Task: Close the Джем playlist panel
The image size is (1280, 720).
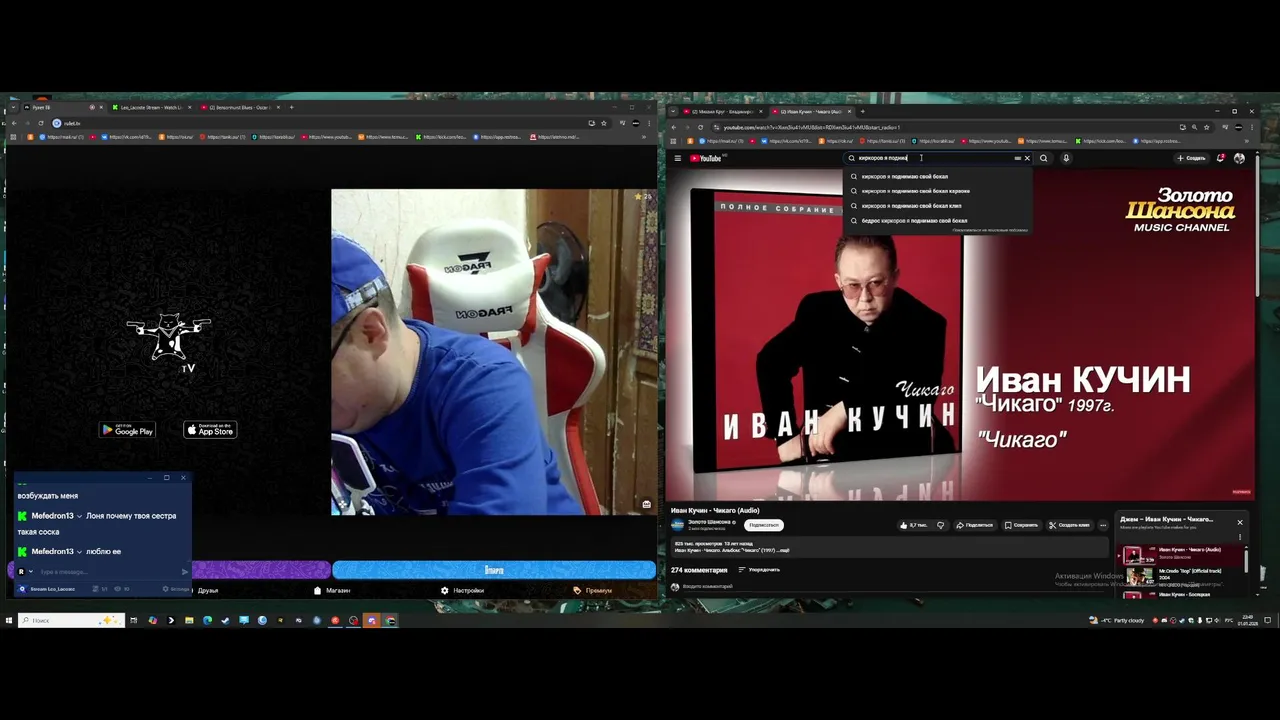Action: (1240, 522)
